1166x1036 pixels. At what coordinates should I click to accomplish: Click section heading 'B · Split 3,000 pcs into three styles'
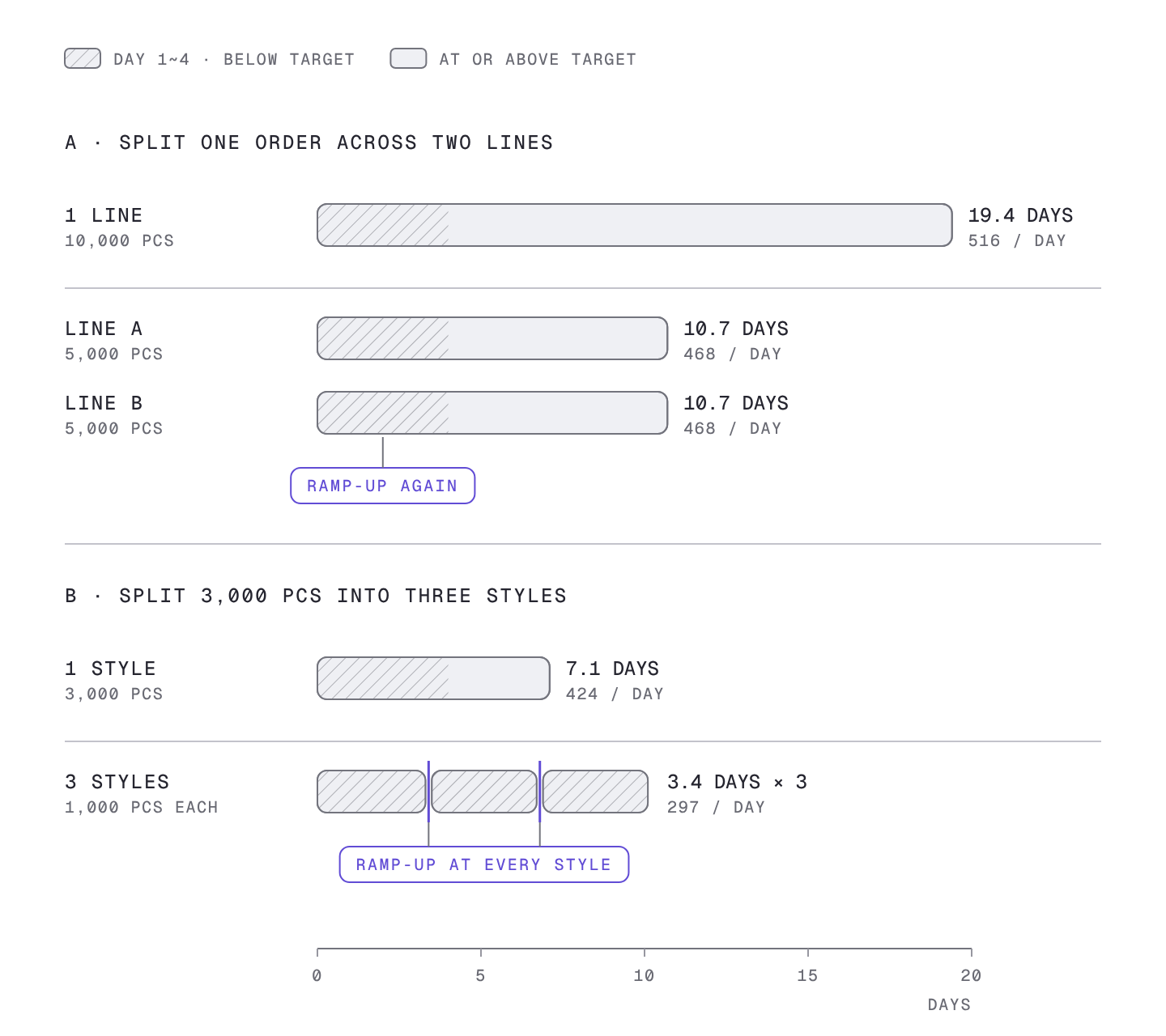pyautogui.click(x=316, y=596)
